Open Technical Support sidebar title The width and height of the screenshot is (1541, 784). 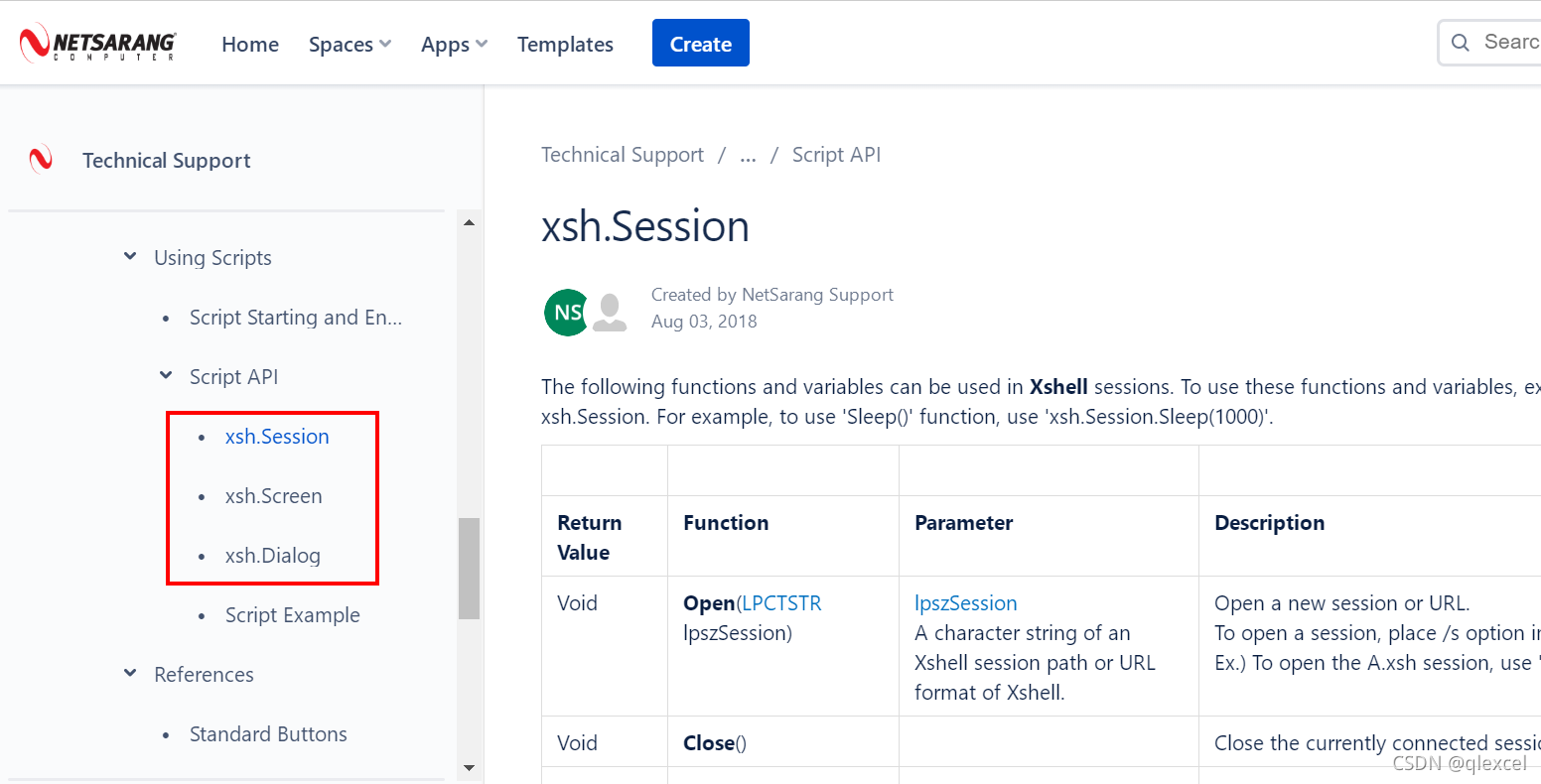point(167,161)
